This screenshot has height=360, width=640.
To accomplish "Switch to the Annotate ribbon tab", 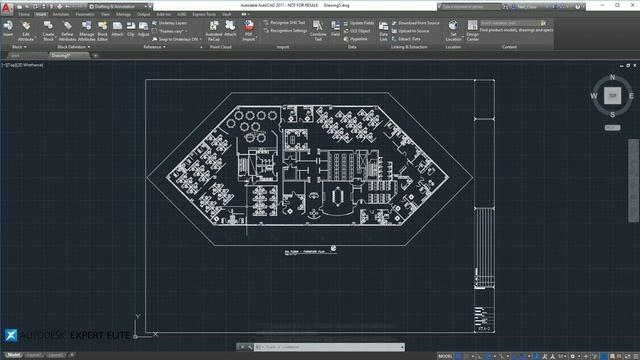I will click(60, 14).
